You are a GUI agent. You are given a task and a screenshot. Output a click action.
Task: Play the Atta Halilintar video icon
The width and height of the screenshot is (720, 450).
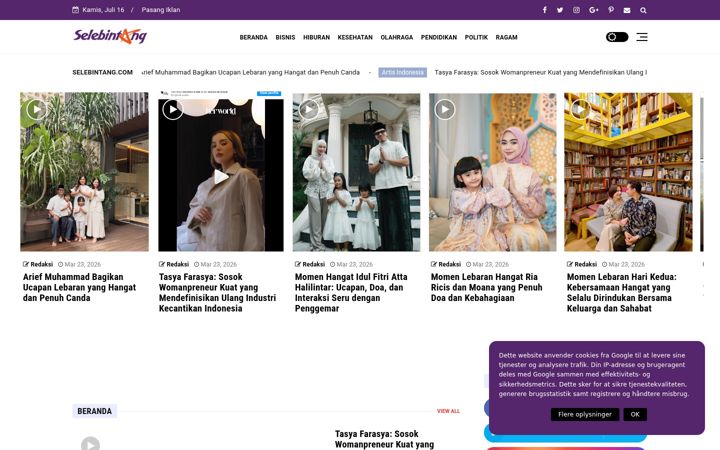point(309,109)
